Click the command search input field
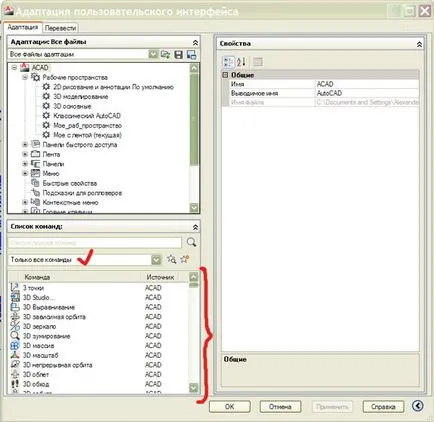This screenshot has height=422, width=434. (95, 243)
